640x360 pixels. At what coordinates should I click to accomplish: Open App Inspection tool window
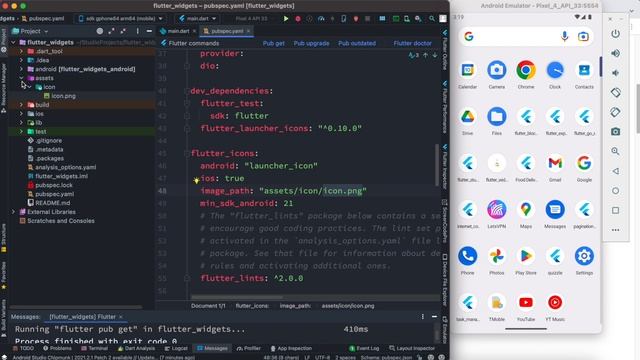(291, 348)
